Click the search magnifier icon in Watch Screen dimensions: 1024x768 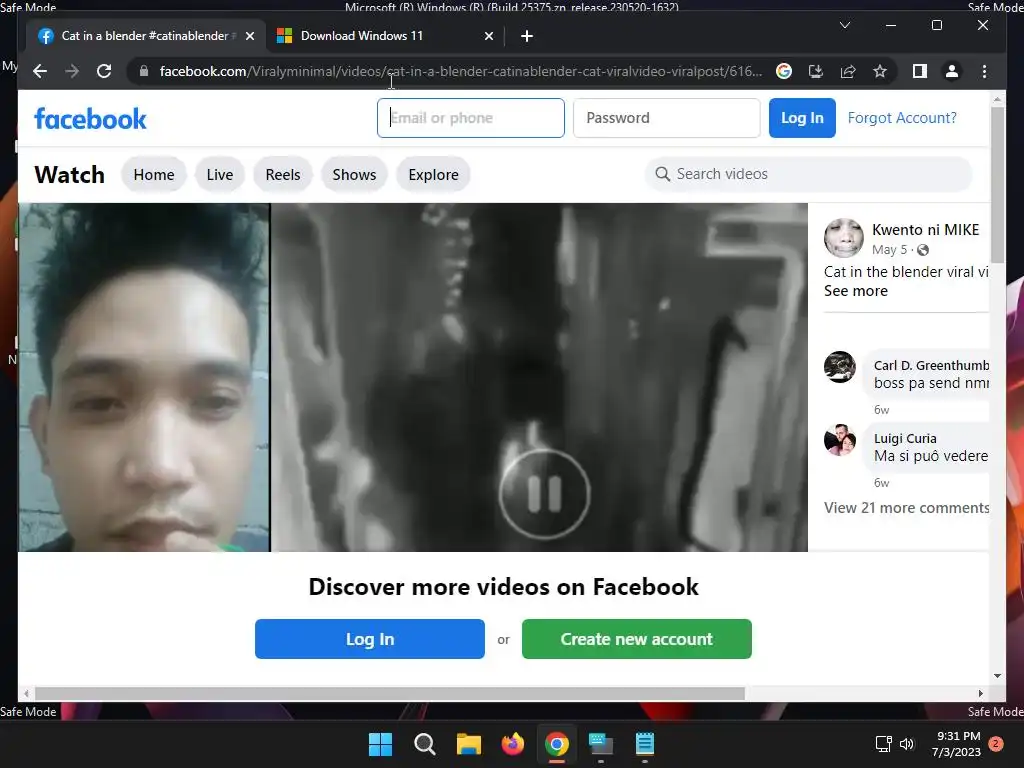(662, 174)
